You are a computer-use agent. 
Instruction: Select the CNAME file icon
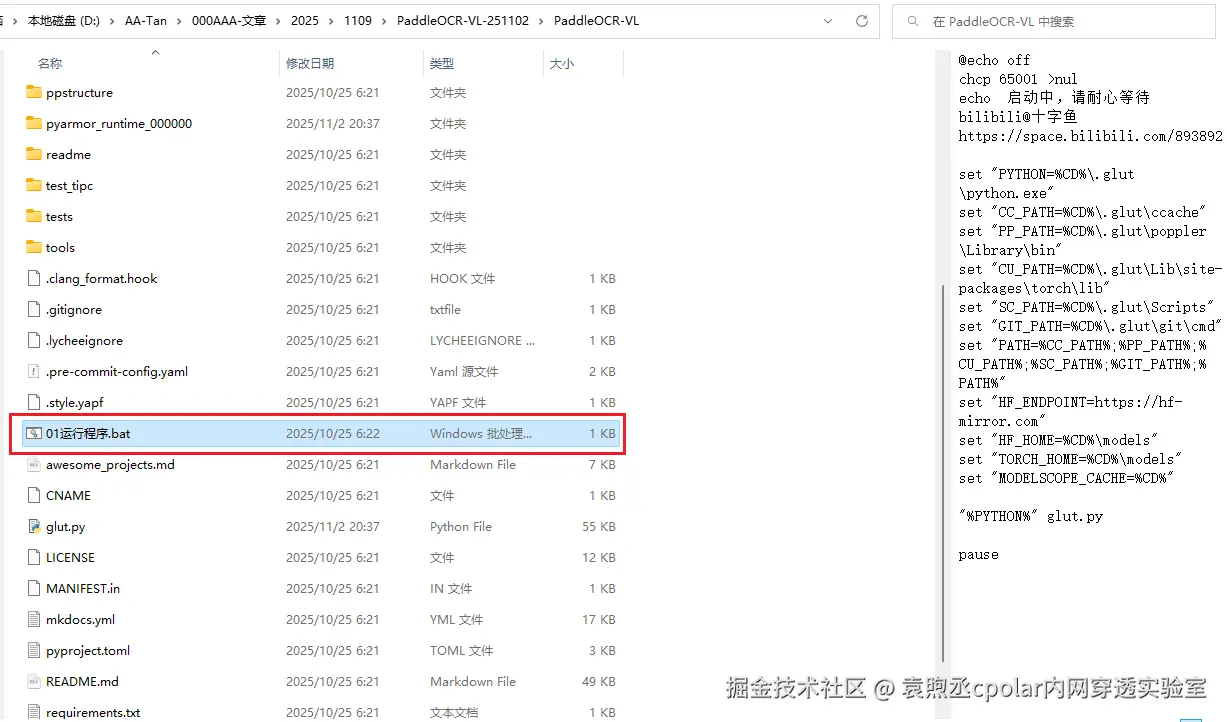tap(34, 496)
